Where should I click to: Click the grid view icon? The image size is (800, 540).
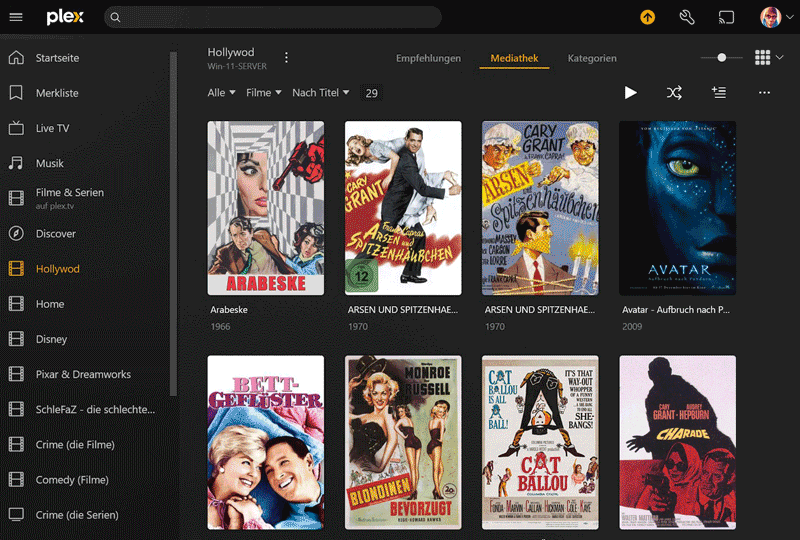762,57
